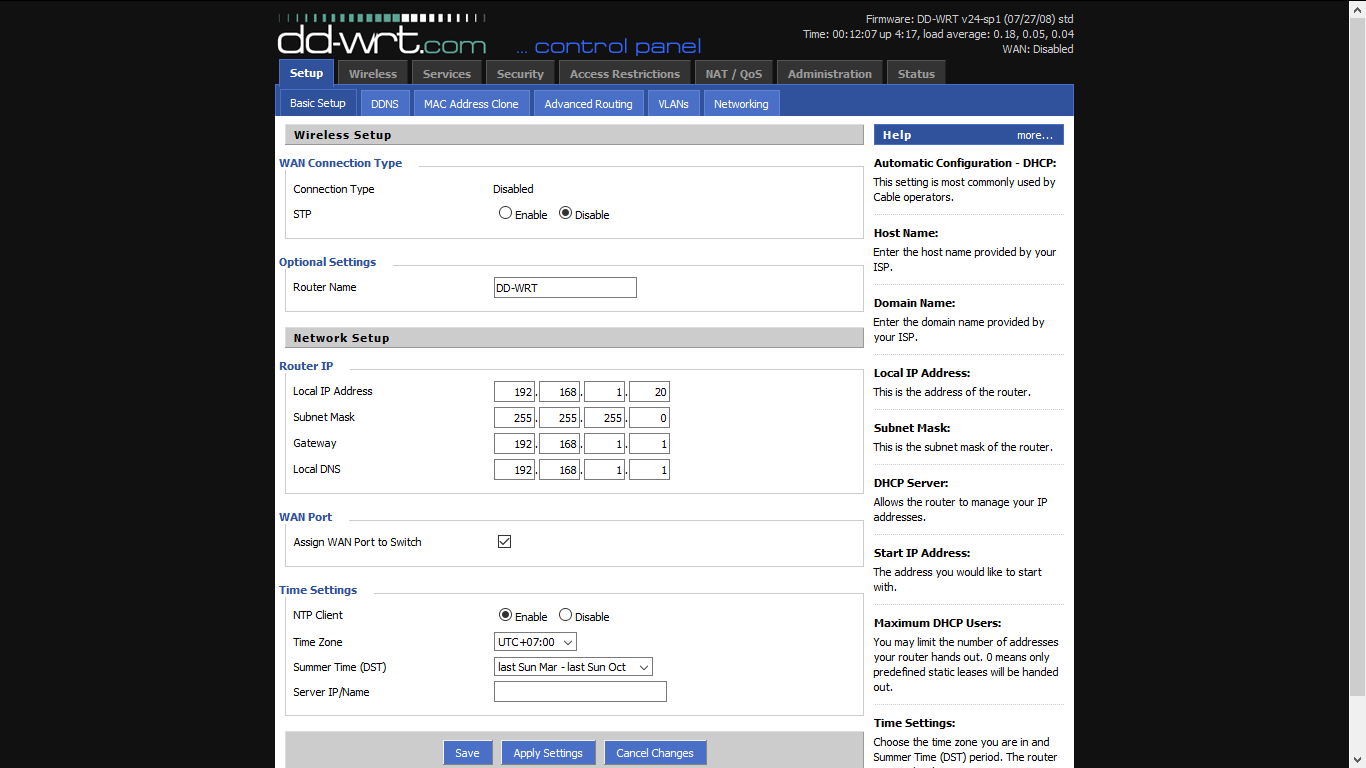Click Subnet Mask last octet field

(x=649, y=418)
